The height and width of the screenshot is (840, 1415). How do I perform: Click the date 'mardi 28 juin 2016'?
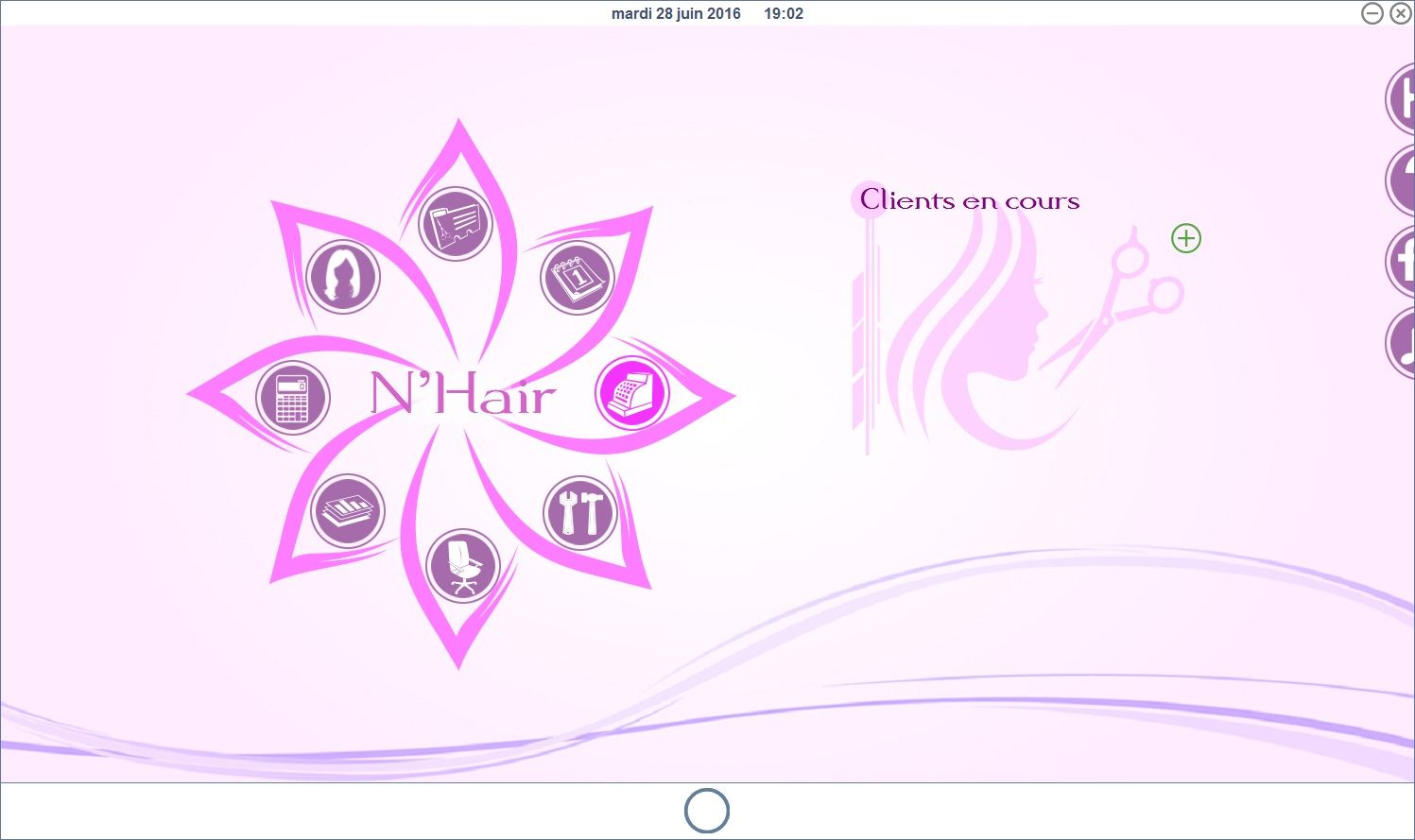(676, 13)
